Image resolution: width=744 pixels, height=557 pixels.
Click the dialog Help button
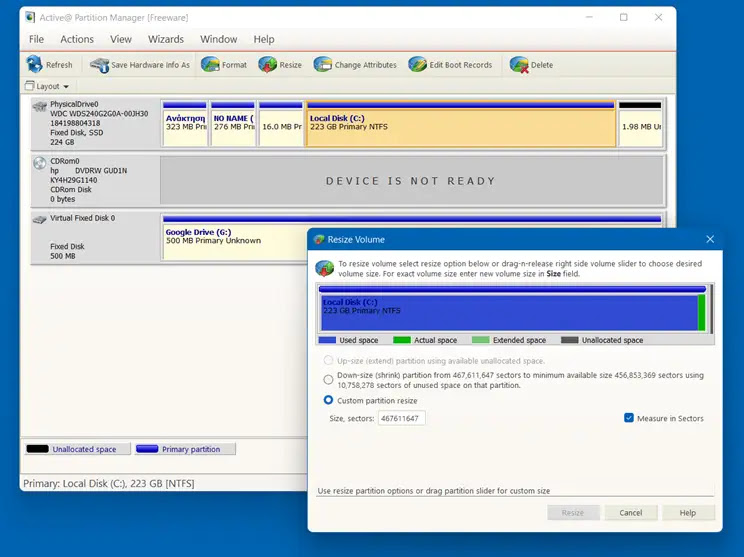(688, 513)
